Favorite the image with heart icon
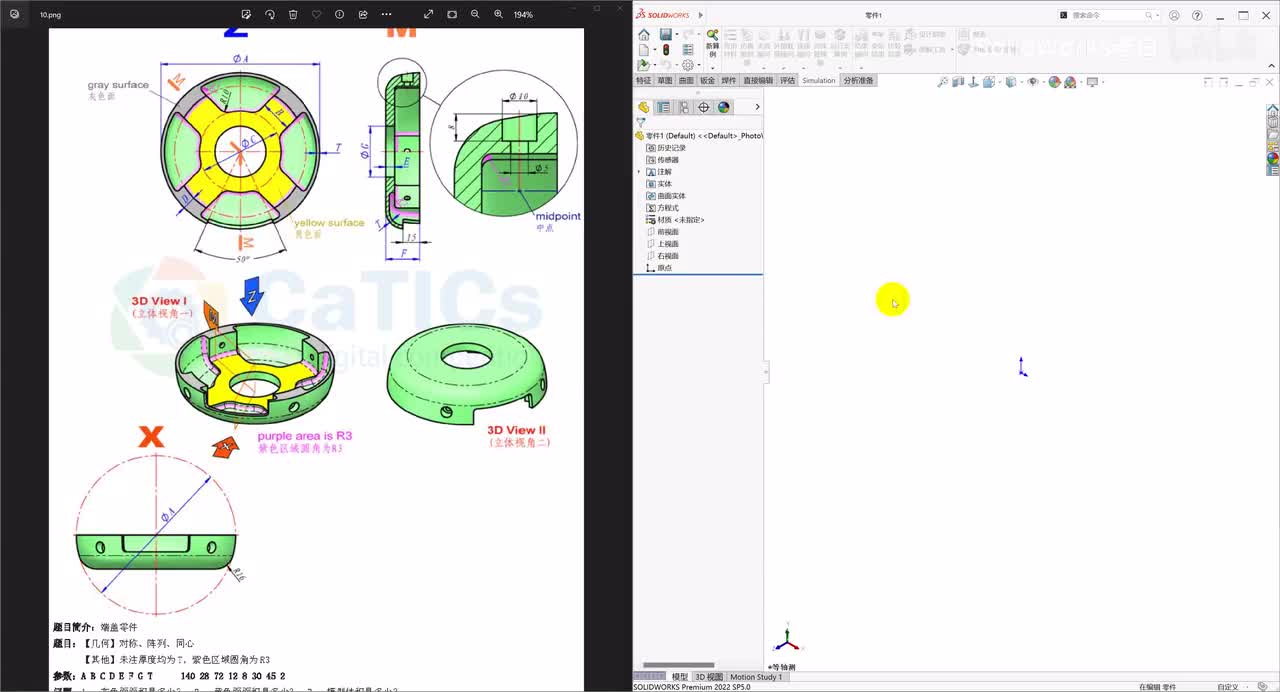This screenshot has height=692, width=1280. (316, 15)
